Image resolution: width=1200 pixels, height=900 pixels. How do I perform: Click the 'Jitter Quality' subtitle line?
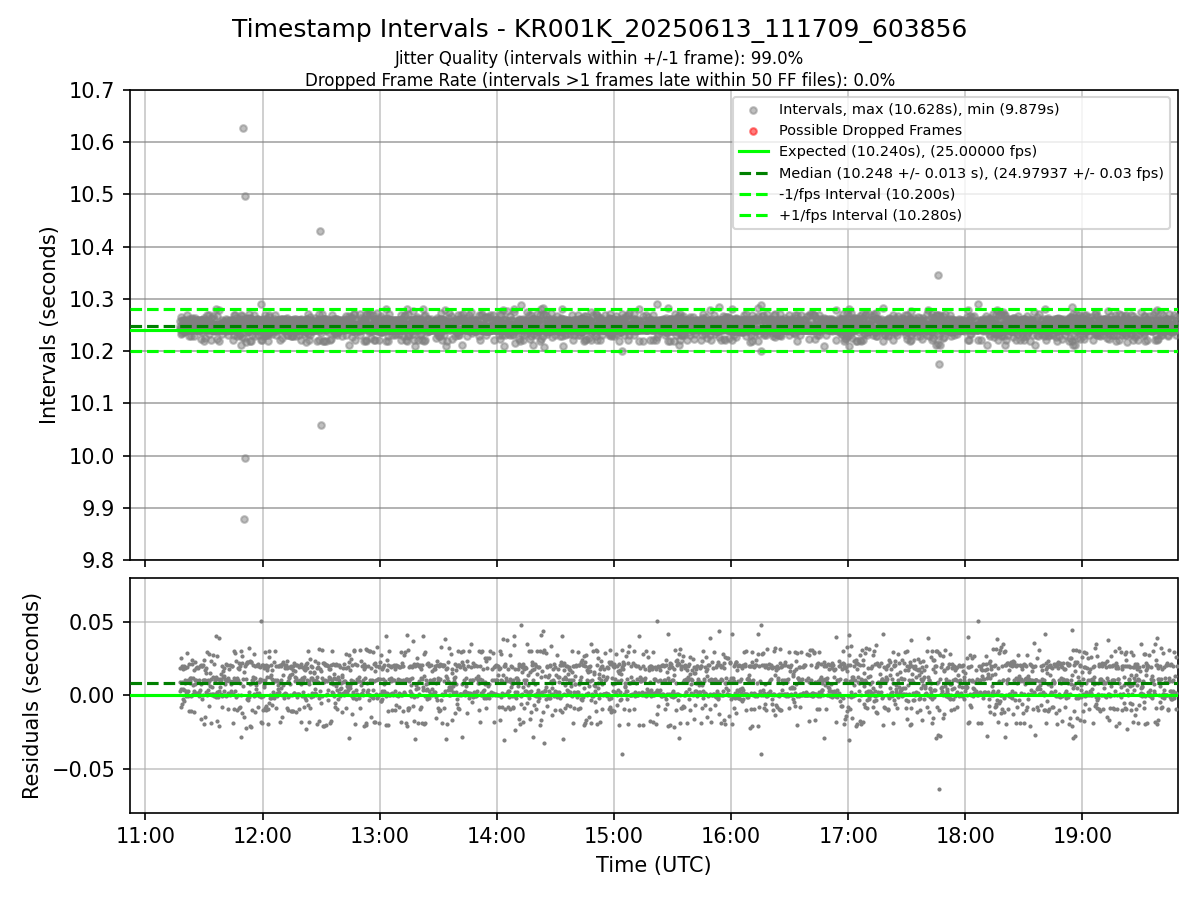pos(599,59)
